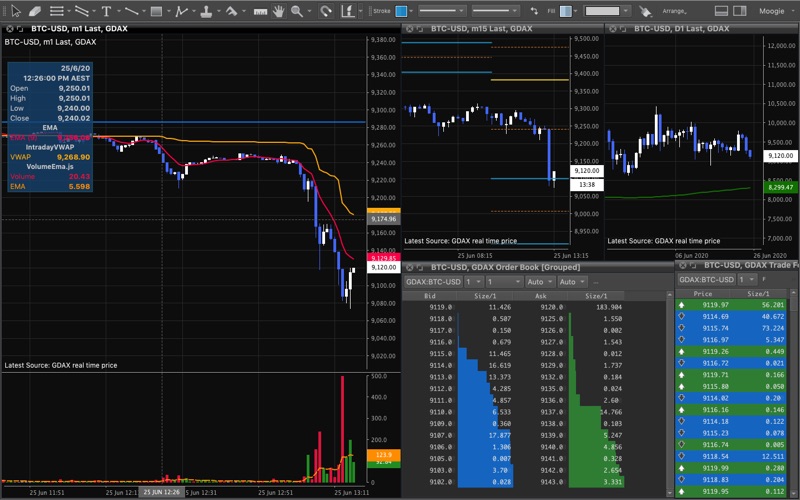800x500 pixels.
Task: Click detach icon on m15 chart panel
Action: pos(420,29)
